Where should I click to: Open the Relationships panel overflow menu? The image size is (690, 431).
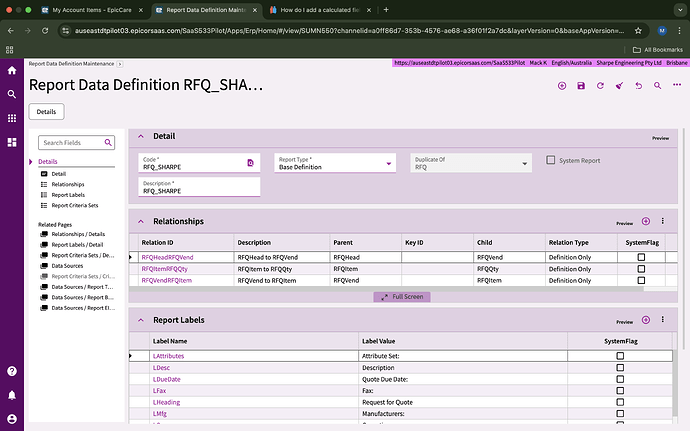663,221
